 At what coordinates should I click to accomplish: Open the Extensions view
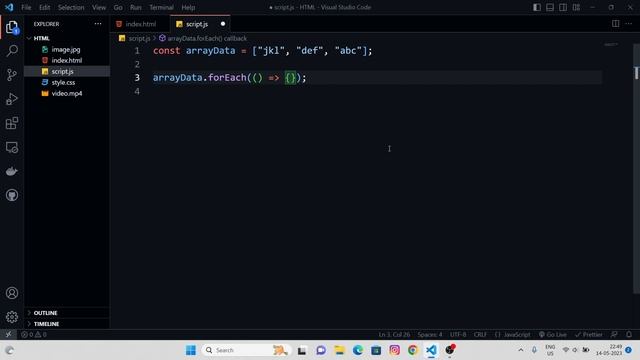tap(12, 123)
